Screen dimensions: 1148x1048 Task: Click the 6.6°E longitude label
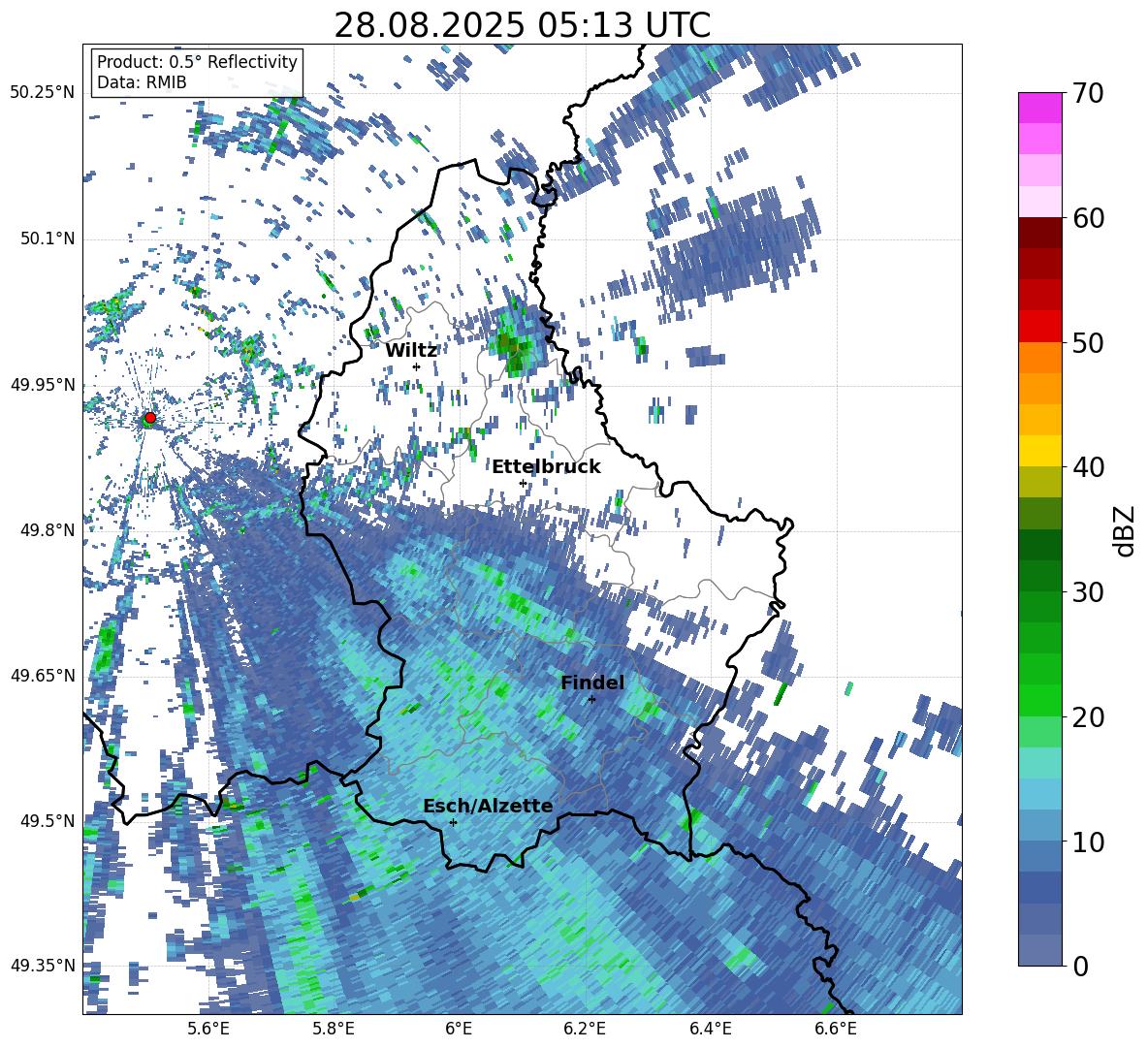pyautogui.click(x=836, y=1029)
